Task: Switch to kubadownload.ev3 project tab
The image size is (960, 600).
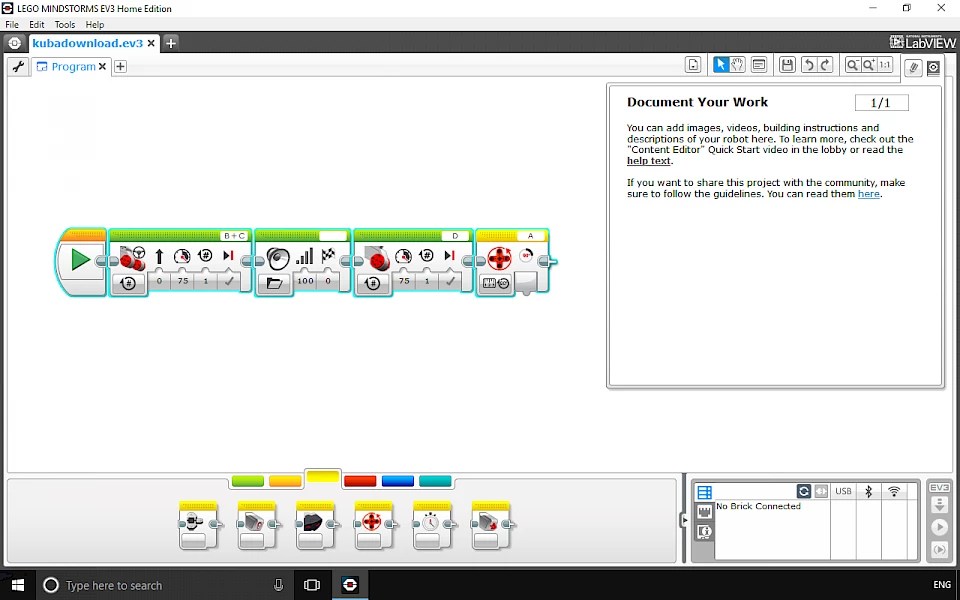Action: [88, 43]
